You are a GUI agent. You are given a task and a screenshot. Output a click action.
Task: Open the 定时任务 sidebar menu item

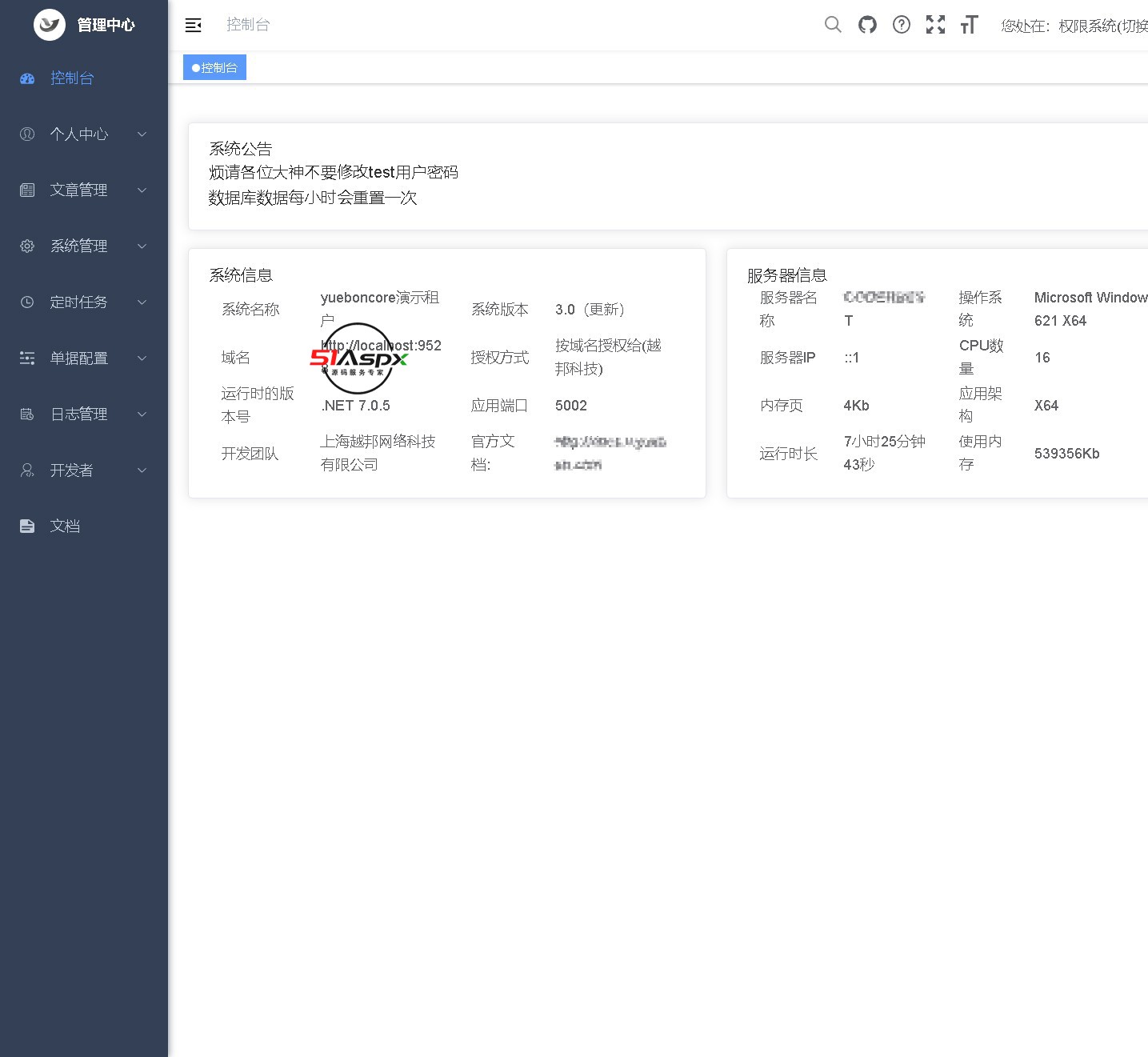point(84,302)
